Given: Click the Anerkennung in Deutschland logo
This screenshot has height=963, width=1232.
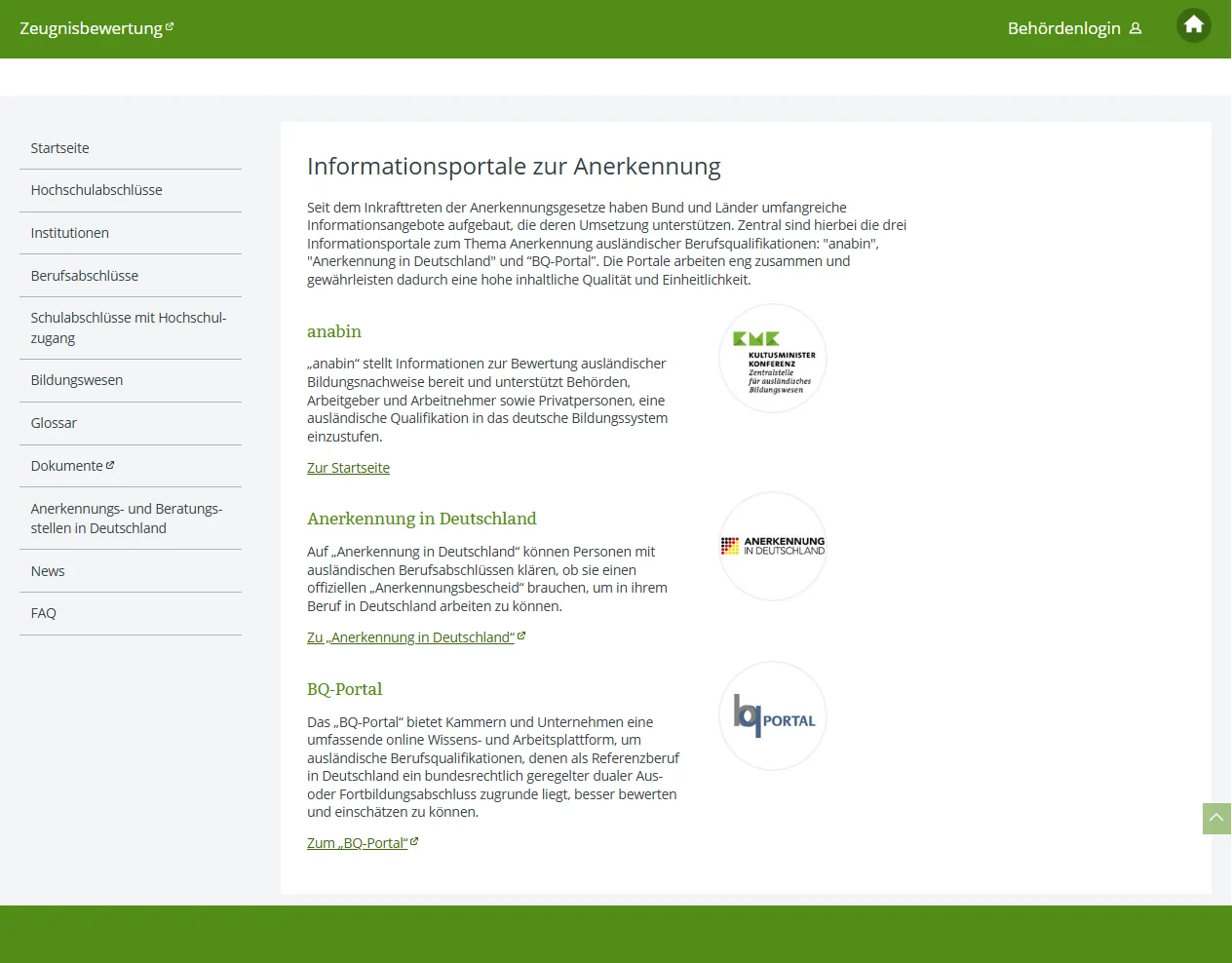Looking at the screenshot, I should pyautogui.click(x=773, y=546).
